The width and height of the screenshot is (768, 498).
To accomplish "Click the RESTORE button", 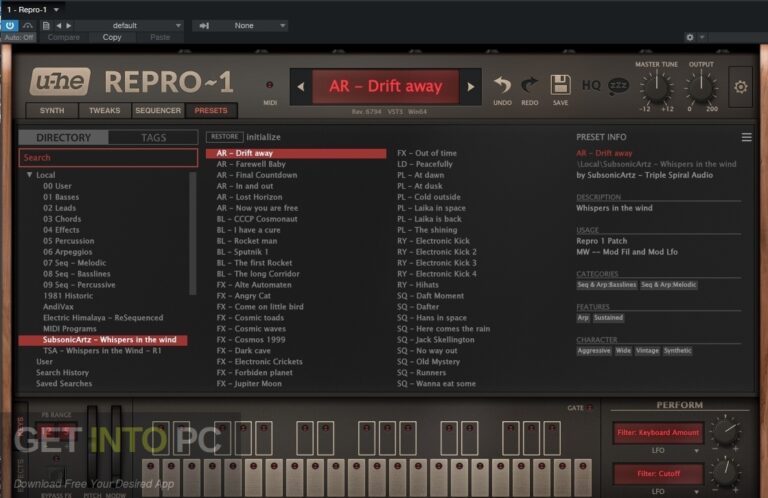I will [224, 137].
